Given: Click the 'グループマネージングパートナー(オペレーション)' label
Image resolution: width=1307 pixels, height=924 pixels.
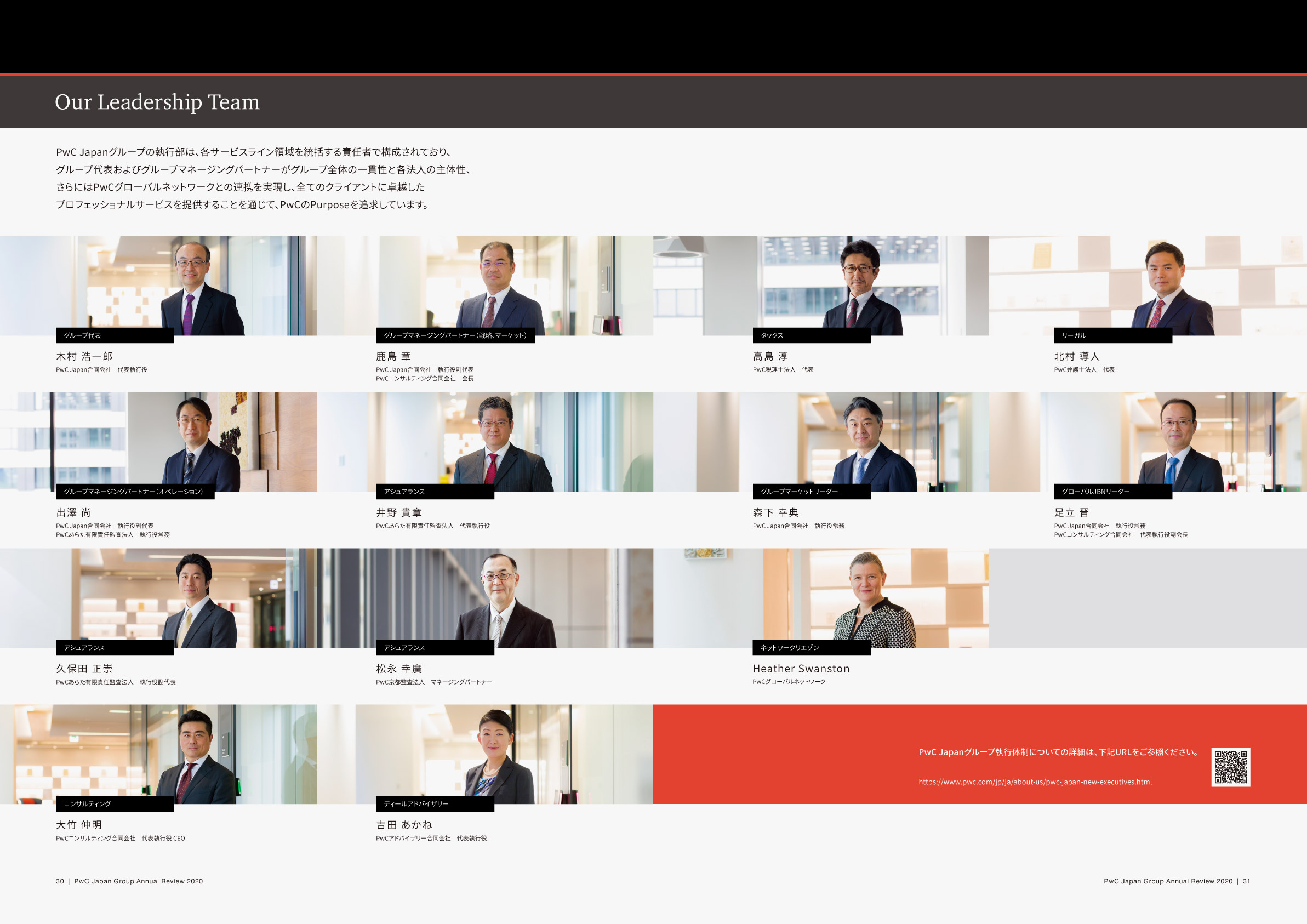Looking at the screenshot, I should click(x=135, y=491).
